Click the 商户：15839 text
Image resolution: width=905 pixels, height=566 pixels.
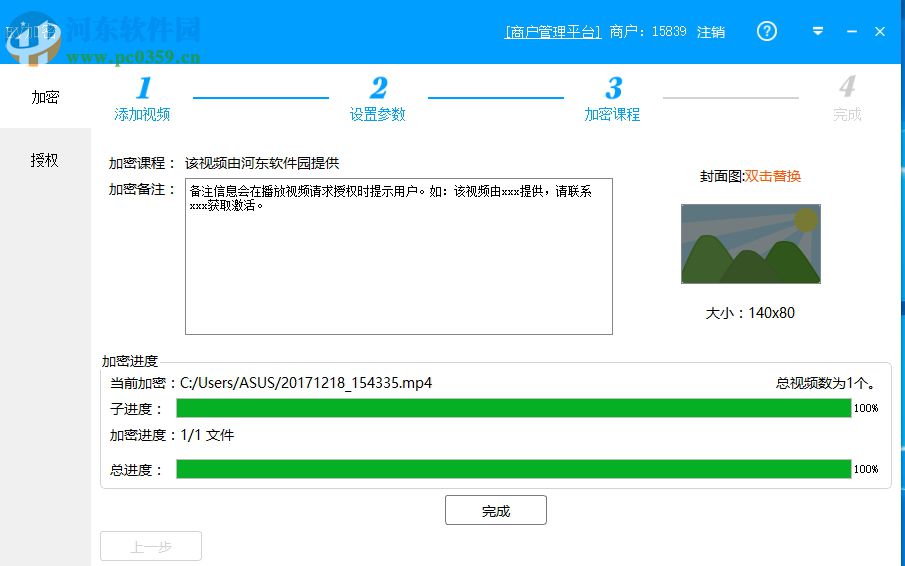pos(648,32)
